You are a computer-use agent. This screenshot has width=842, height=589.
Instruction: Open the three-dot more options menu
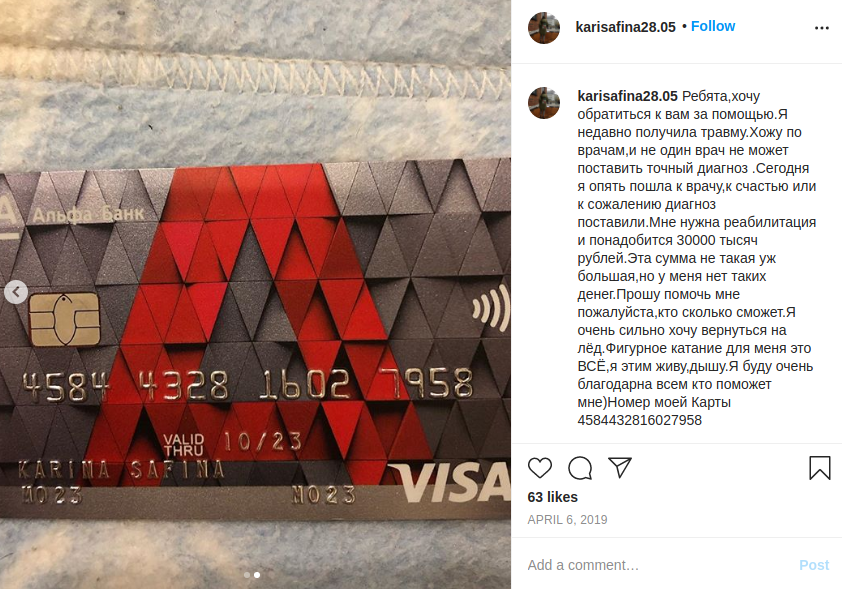(822, 28)
